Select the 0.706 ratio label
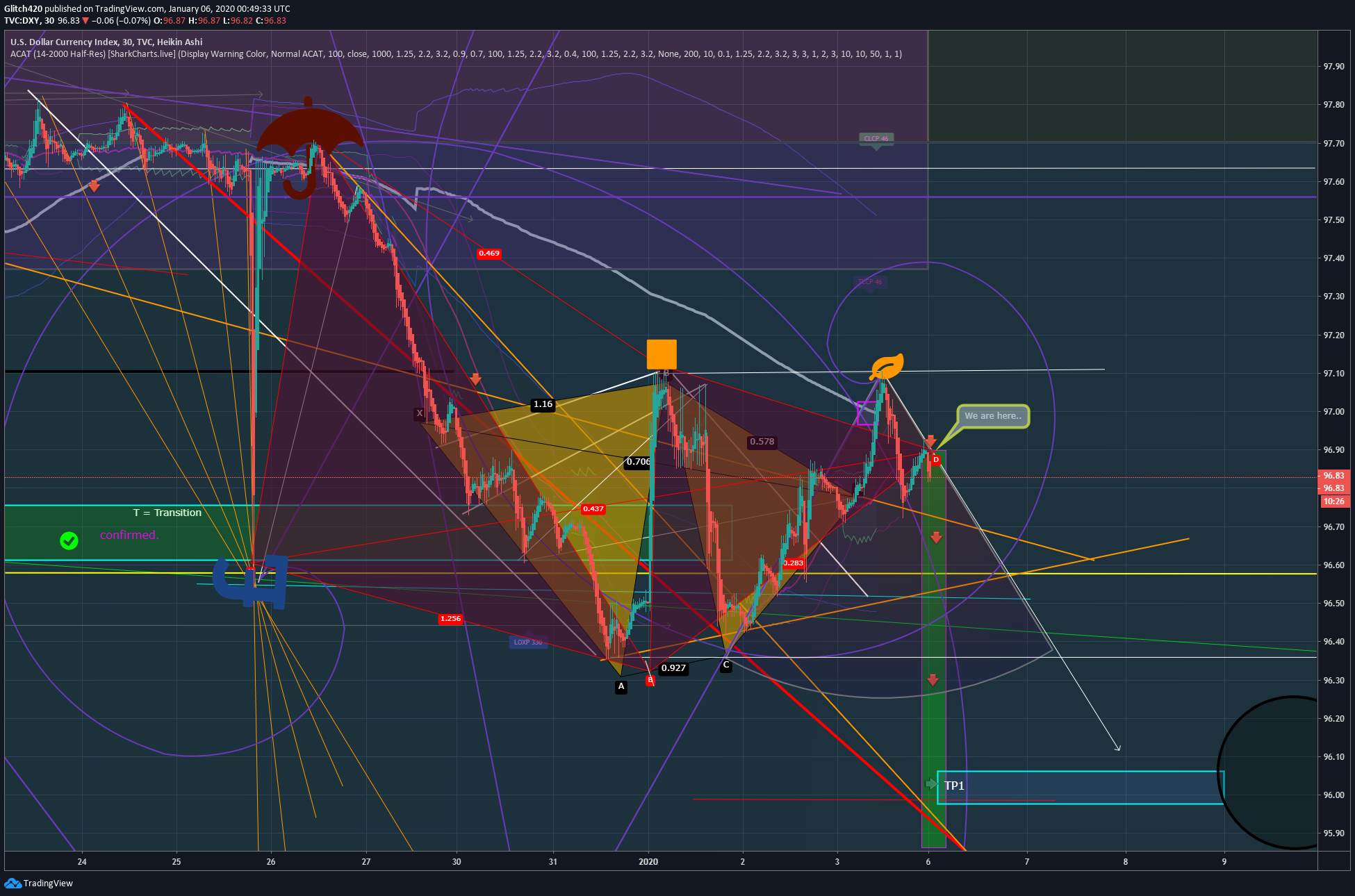Viewport: 1355px width, 896px height. click(638, 462)
